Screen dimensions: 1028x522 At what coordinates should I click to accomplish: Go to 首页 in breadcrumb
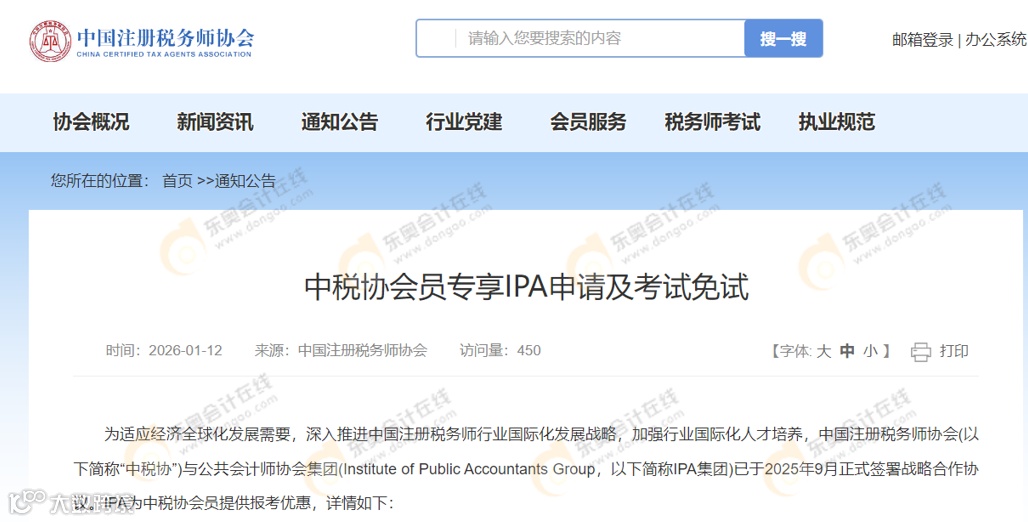[x=178, y=181]
